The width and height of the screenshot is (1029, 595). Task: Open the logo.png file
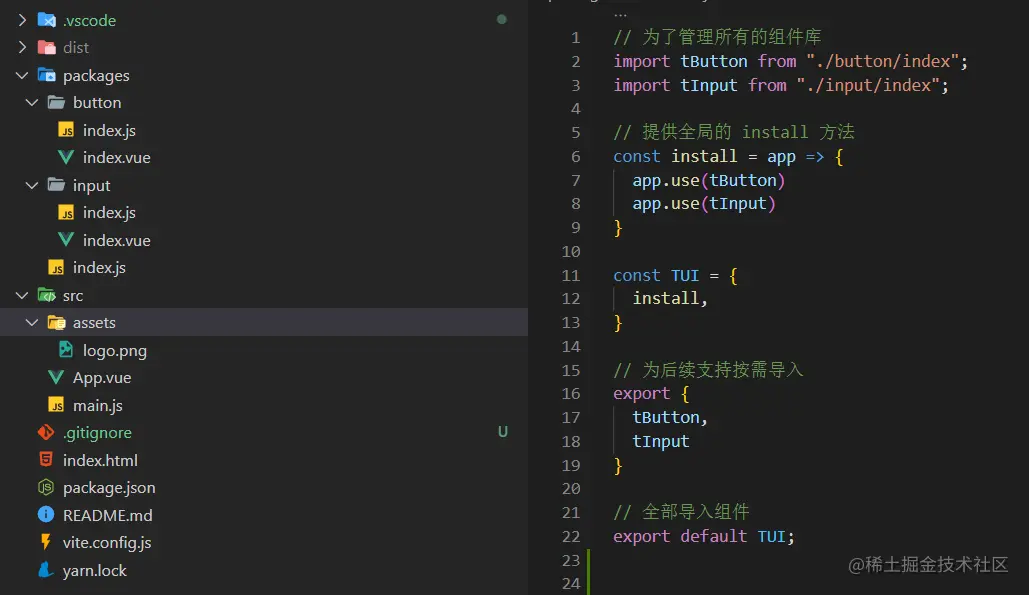click(x=115, y=351)
